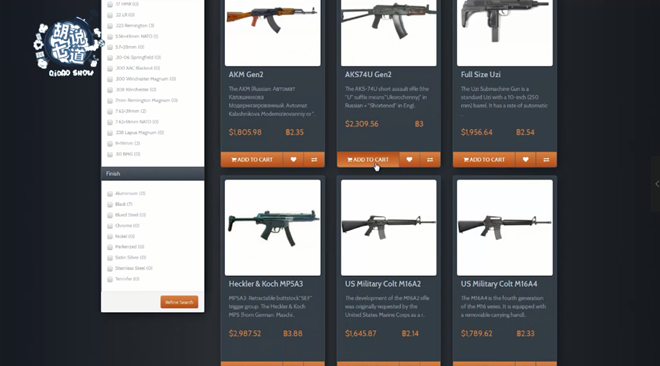Toggle the .50 BMG caliber checkbox
Screen dimensions: 660x366
tap(110, 154)
